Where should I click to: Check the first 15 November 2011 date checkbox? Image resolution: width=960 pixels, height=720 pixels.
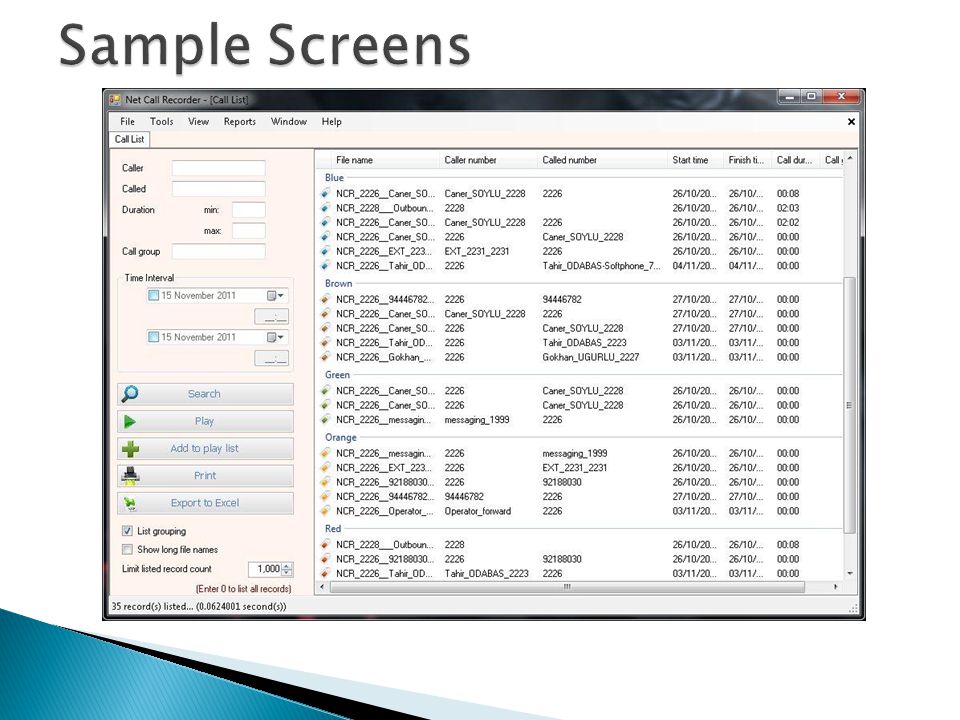point(154,295)
